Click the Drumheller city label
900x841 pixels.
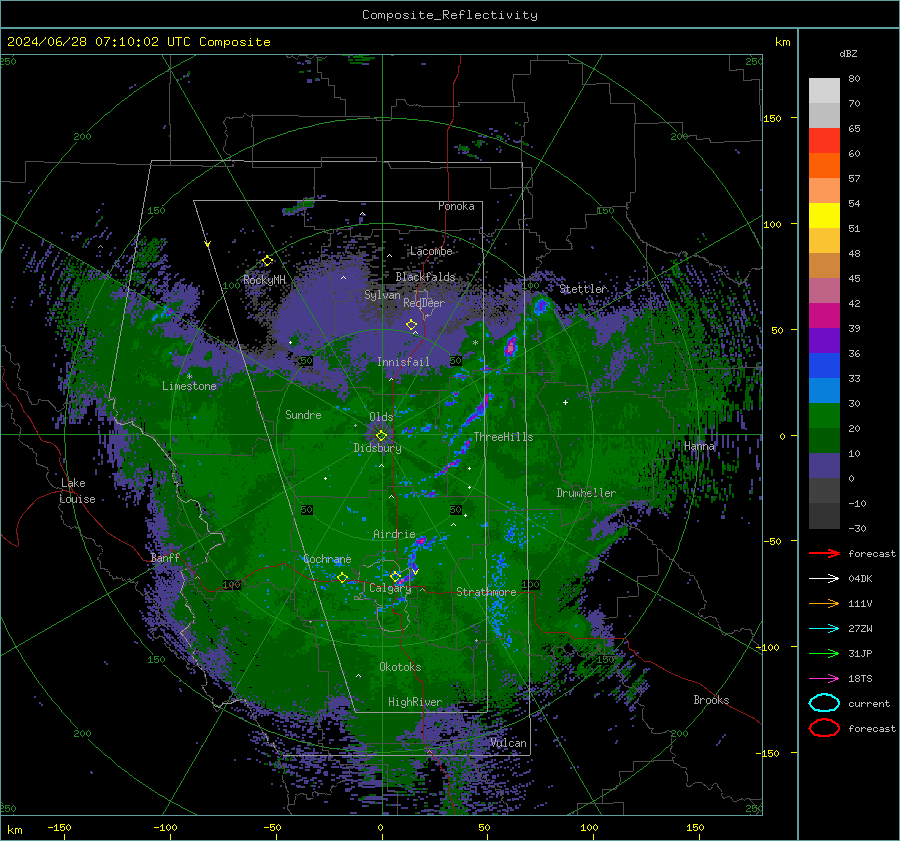(586, 493)
